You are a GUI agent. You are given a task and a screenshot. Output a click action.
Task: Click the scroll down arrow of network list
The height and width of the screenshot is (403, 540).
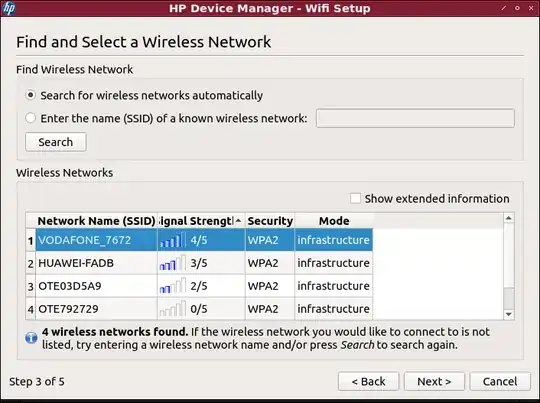click(x=509, y=314)
